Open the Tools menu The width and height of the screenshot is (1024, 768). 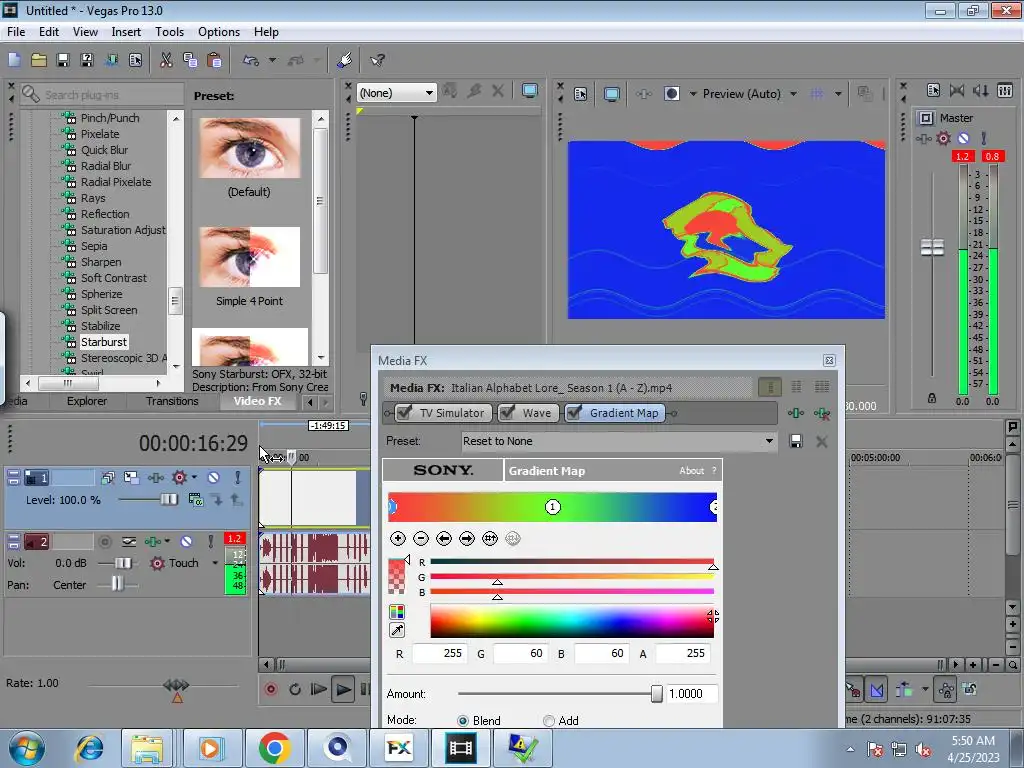[169, 31]
